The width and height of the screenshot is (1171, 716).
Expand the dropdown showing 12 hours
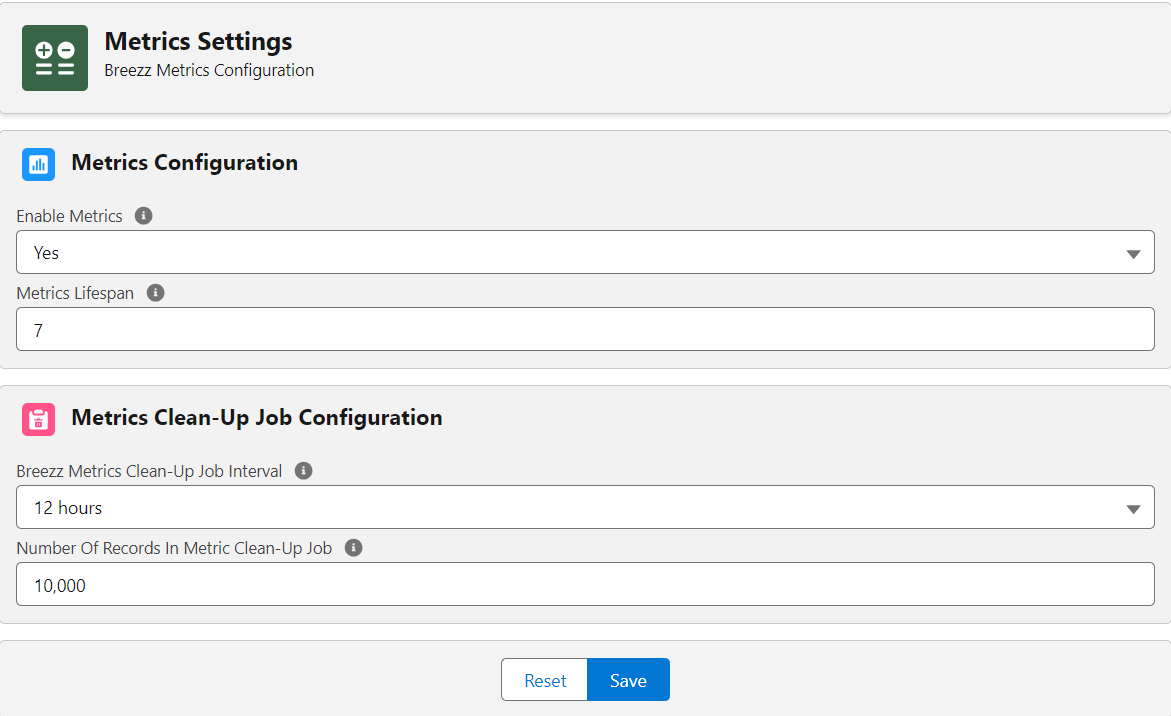(1134, 507)
